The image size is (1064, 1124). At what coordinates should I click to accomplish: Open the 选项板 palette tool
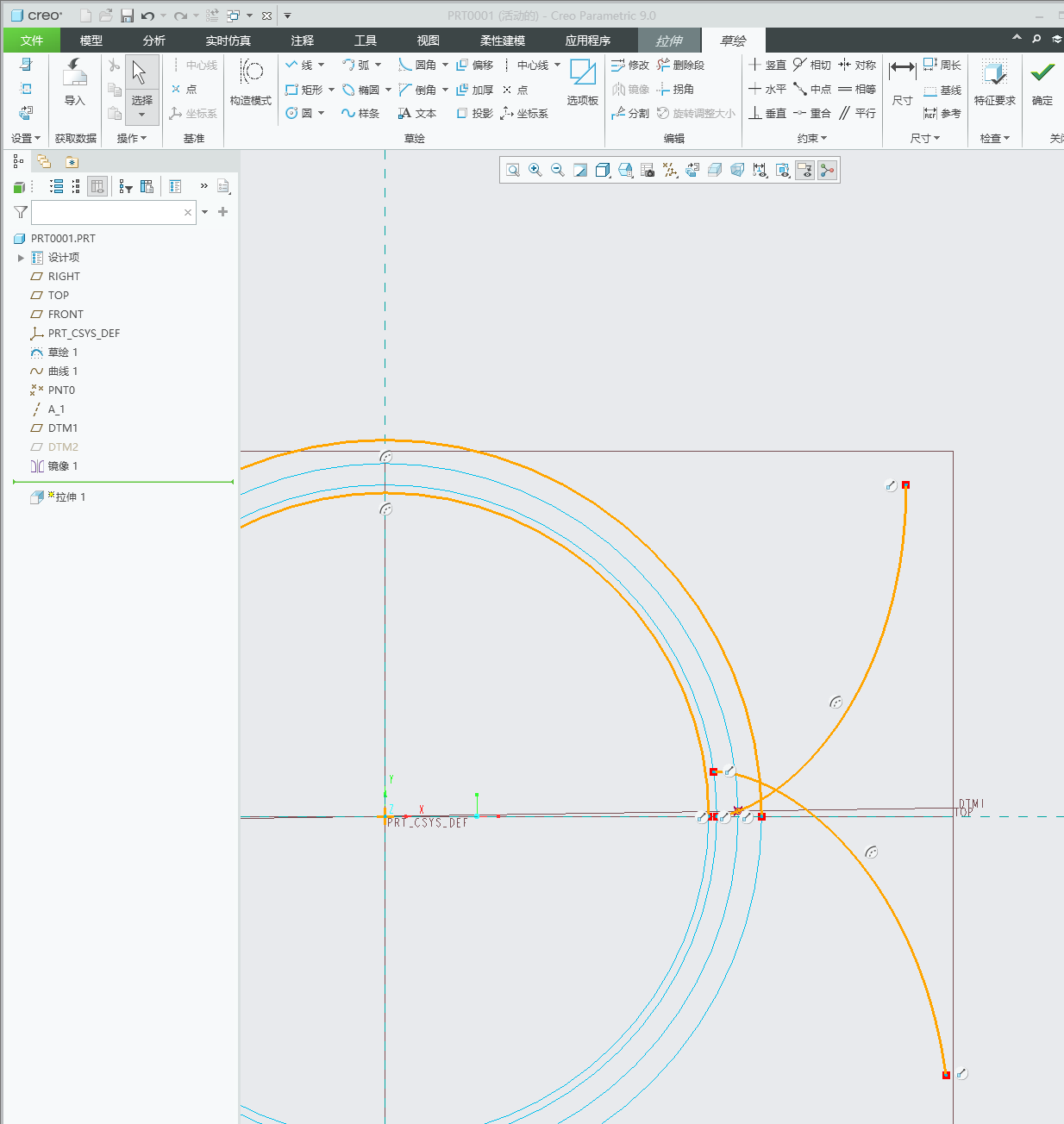582,83
